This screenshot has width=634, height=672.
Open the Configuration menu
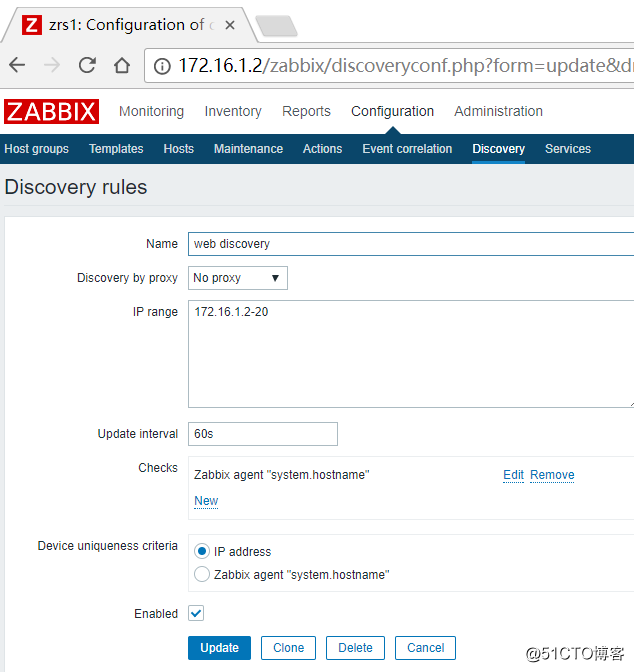click(x=392, y=111)
